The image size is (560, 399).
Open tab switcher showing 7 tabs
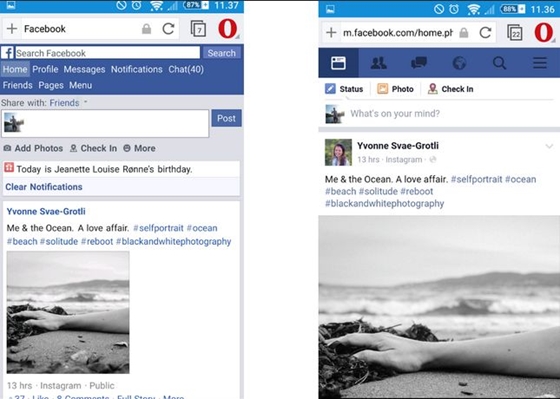[198, 29]
